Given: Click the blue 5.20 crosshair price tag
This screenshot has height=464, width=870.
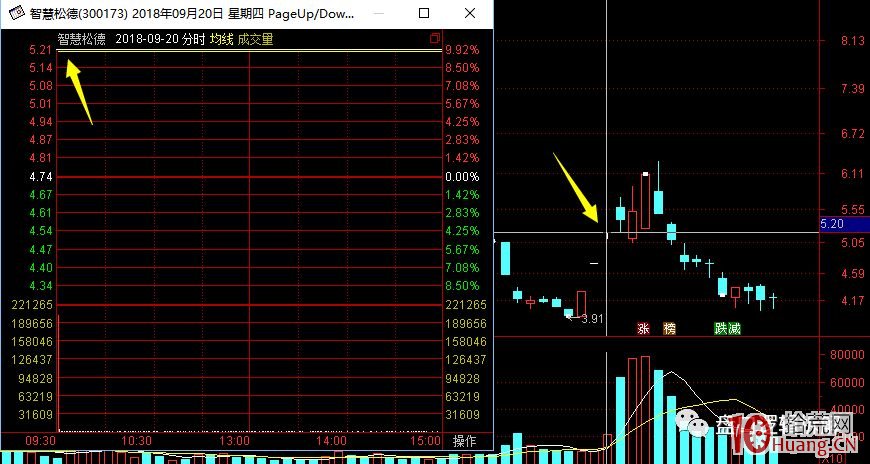Looking at the screenshot, I should tap(844, 224).
